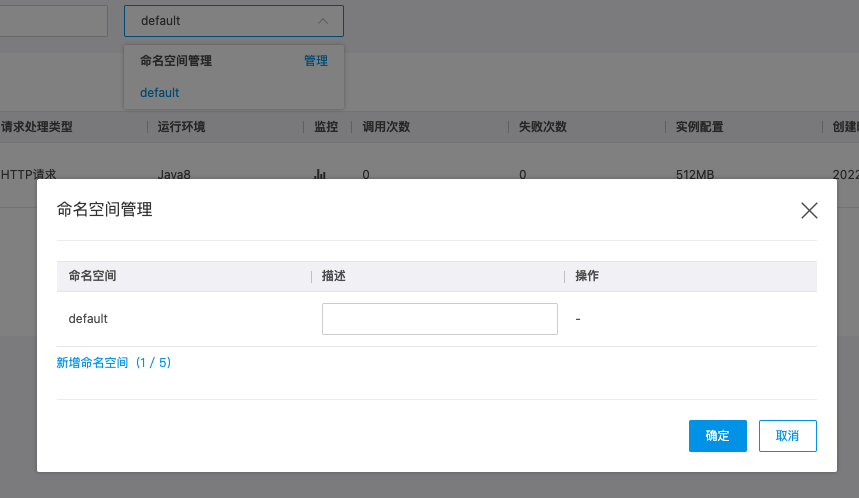The height and width of the screenshot is (498, 859).
Task: Click the monitoring bar chart icon
Action: 320,174
